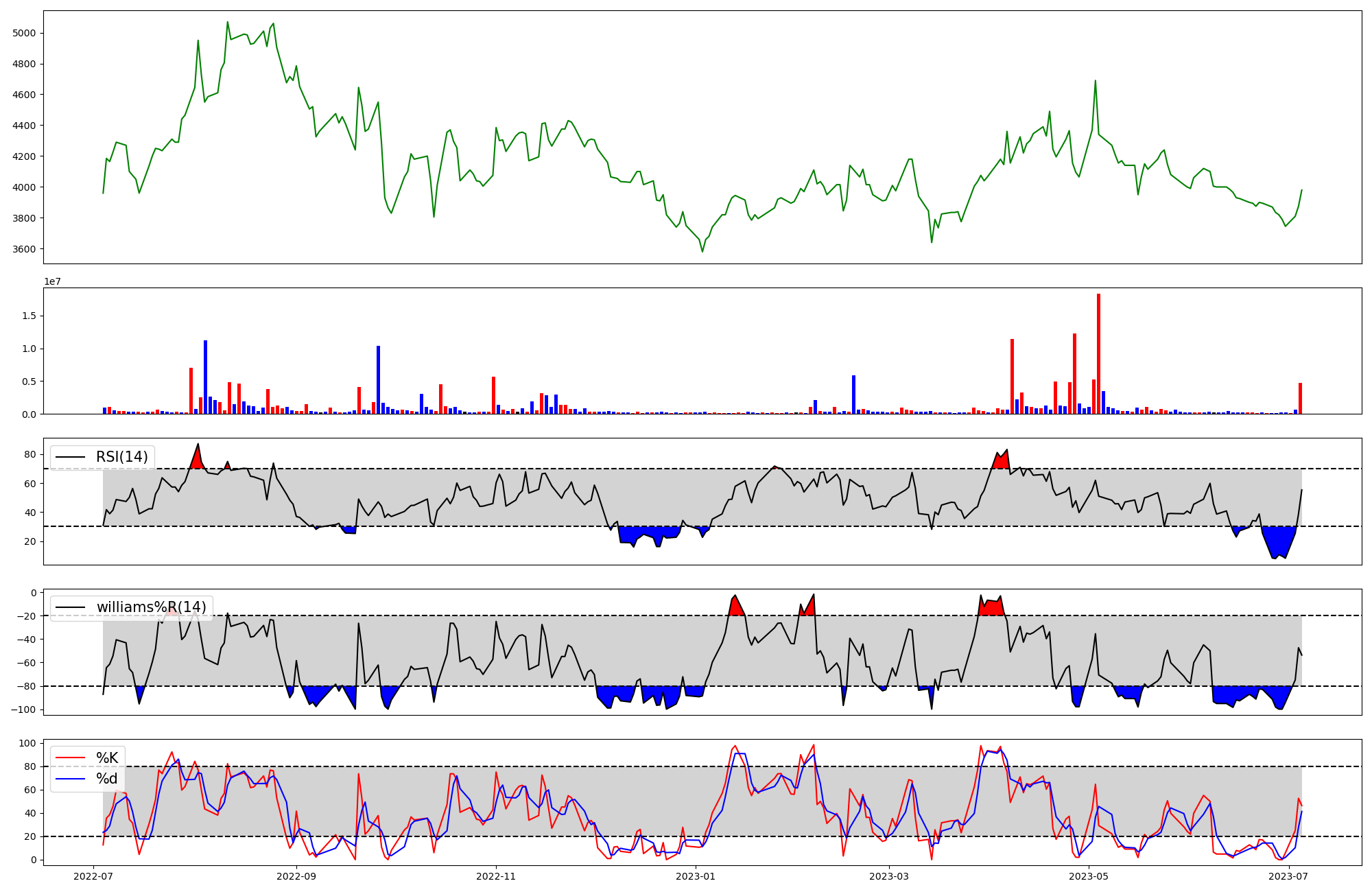Click the %d legend entry
Screen dimensions: 1372x892
(106, 779)
